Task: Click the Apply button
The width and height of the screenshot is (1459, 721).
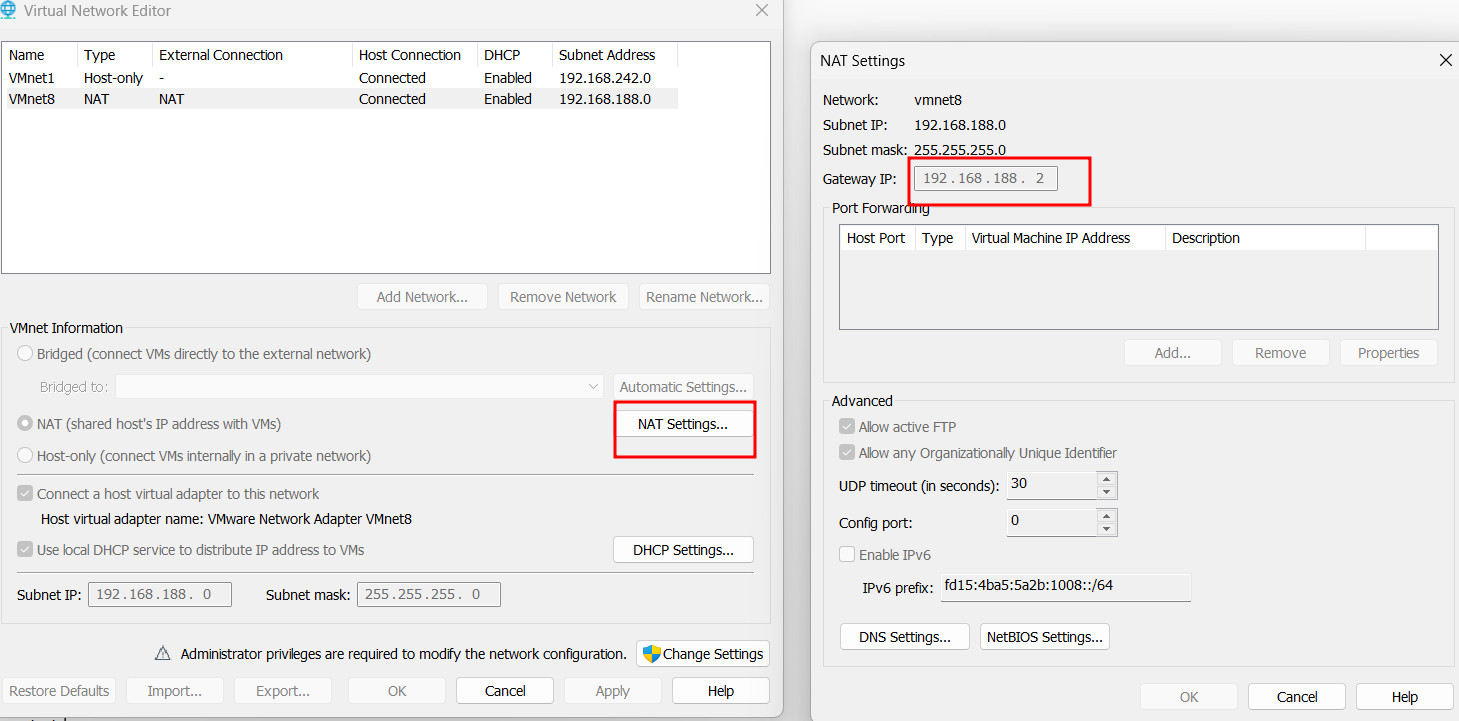Action: click(x=613, y=691)
